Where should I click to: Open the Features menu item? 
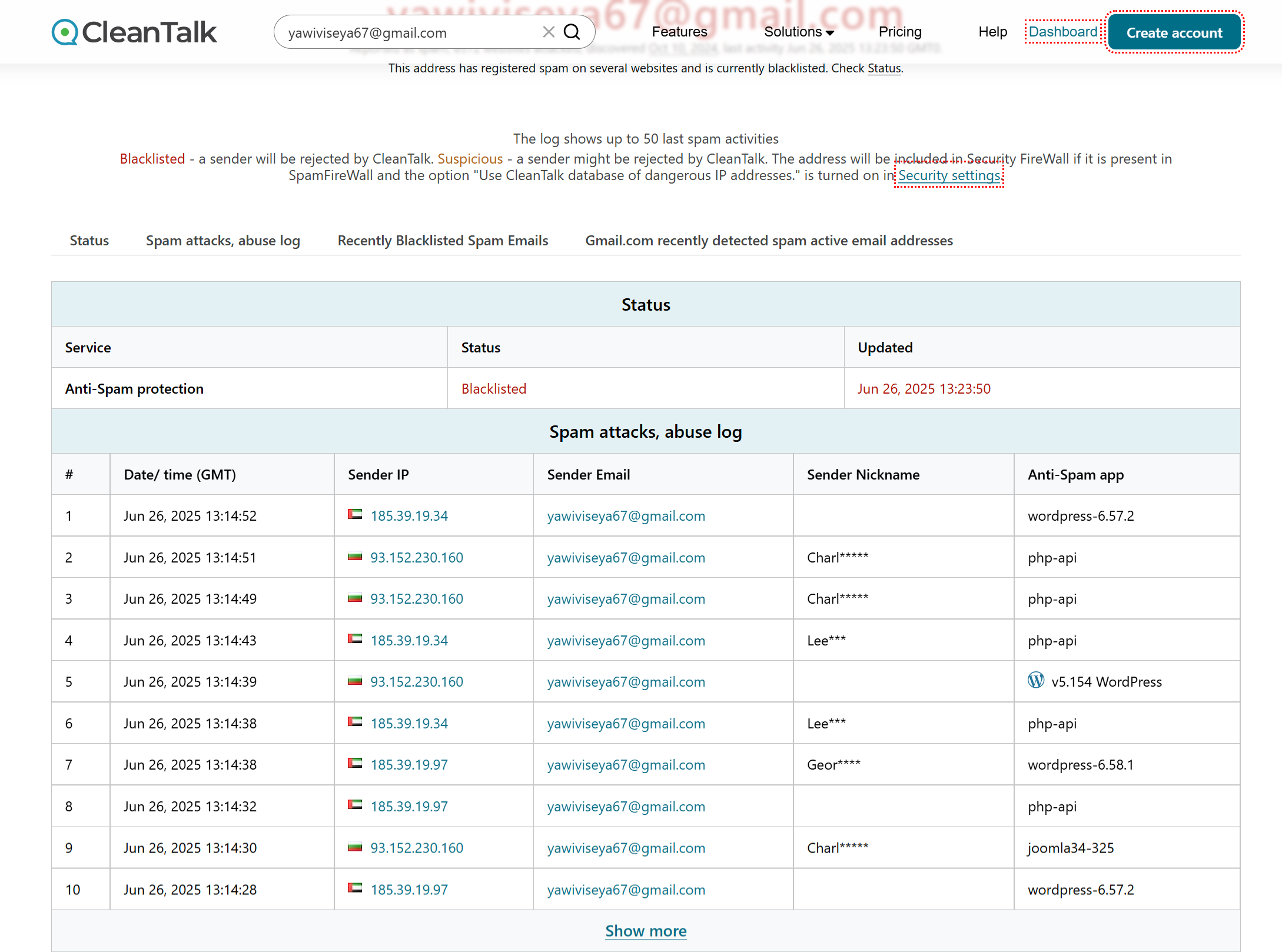pos(679,32)
